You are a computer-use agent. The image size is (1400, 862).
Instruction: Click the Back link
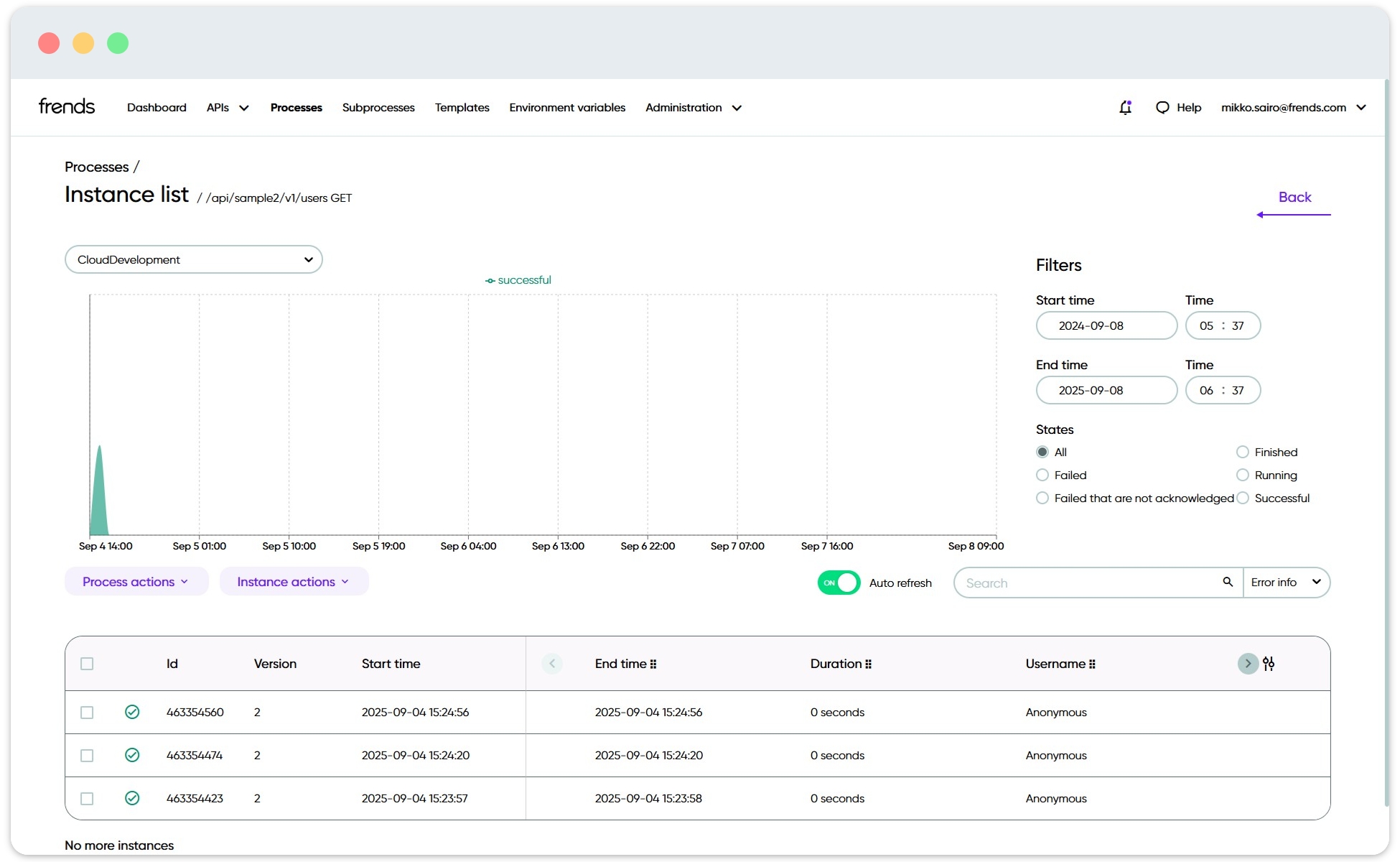tap(1294, 198)
